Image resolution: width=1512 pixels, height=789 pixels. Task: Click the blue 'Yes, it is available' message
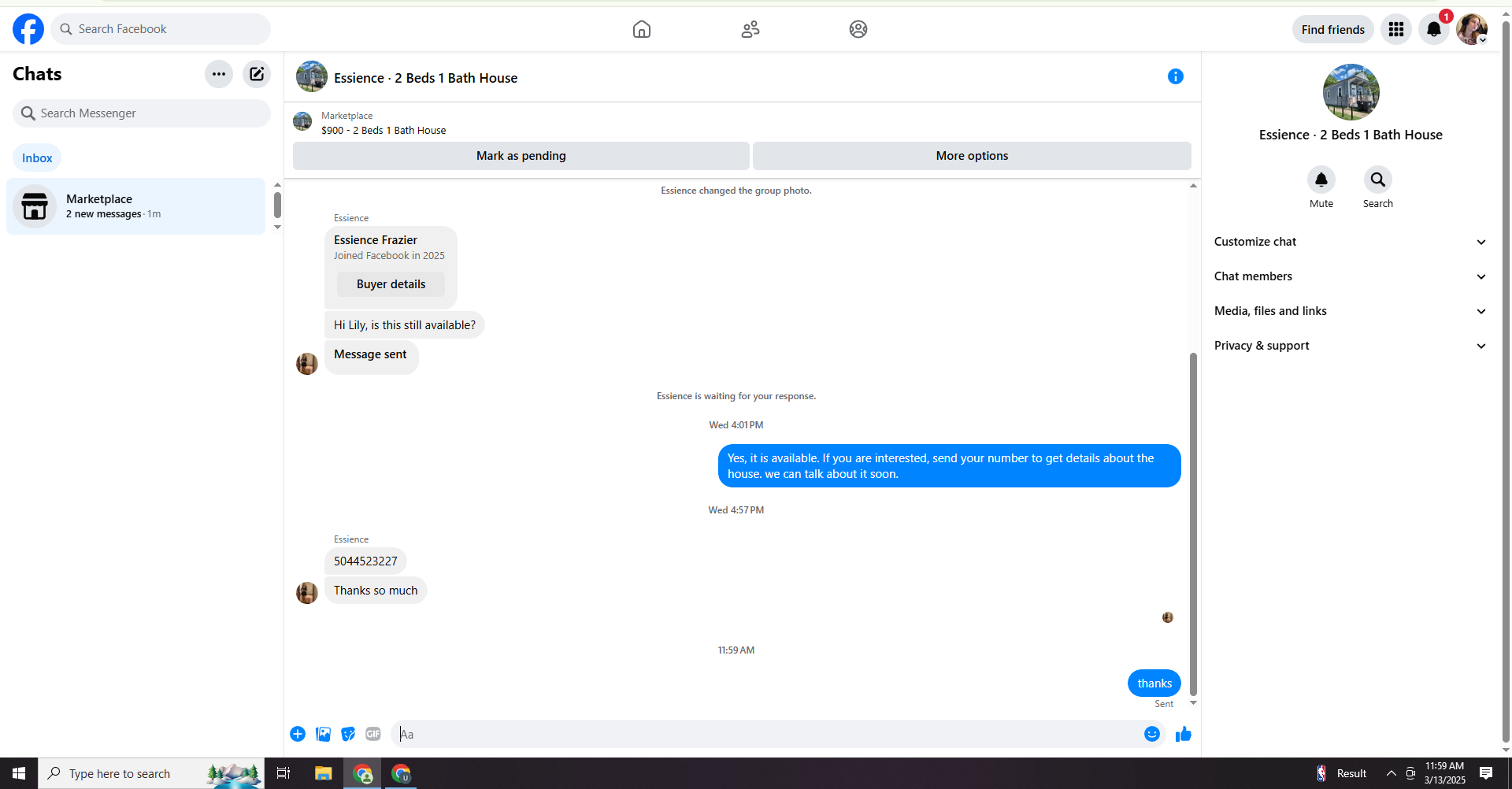(950, 466)
